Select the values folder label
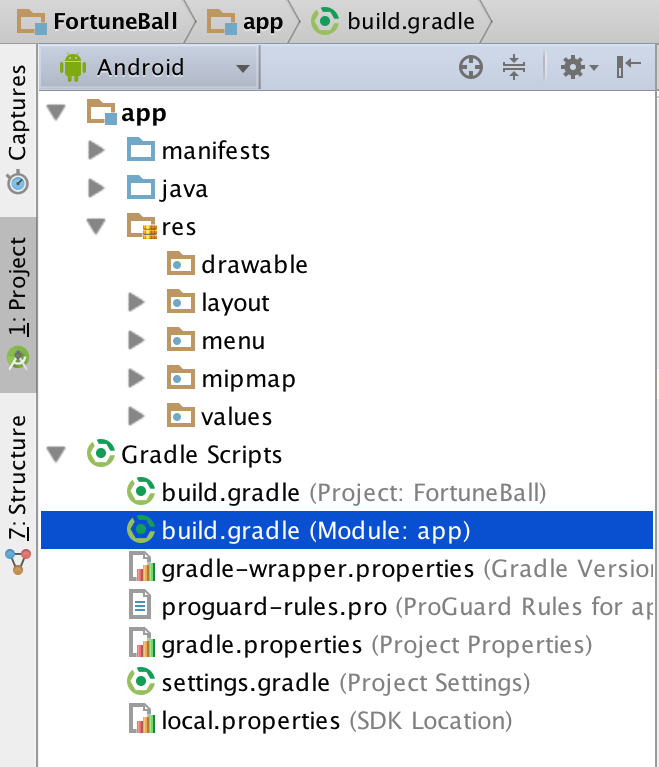The width and height of the screenshot is (659, 767). point(237,417)
